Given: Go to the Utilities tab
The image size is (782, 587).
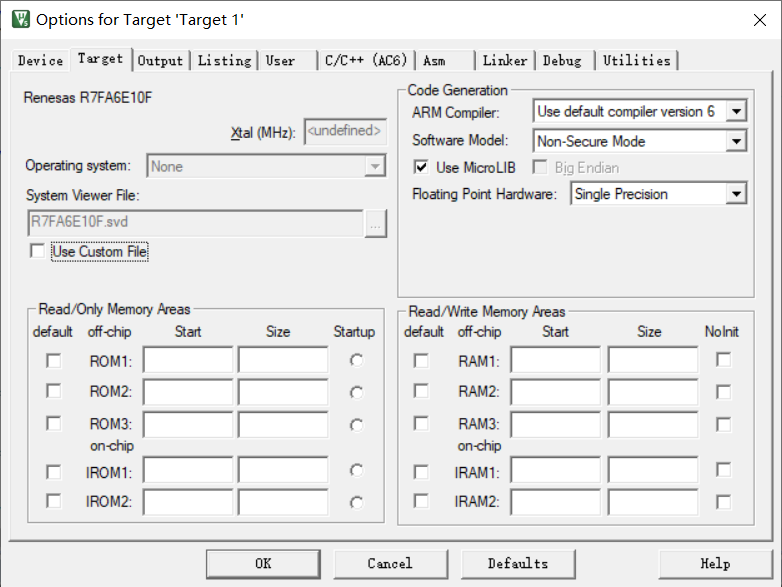Looking at the screenshot, I should click(637, 61).
